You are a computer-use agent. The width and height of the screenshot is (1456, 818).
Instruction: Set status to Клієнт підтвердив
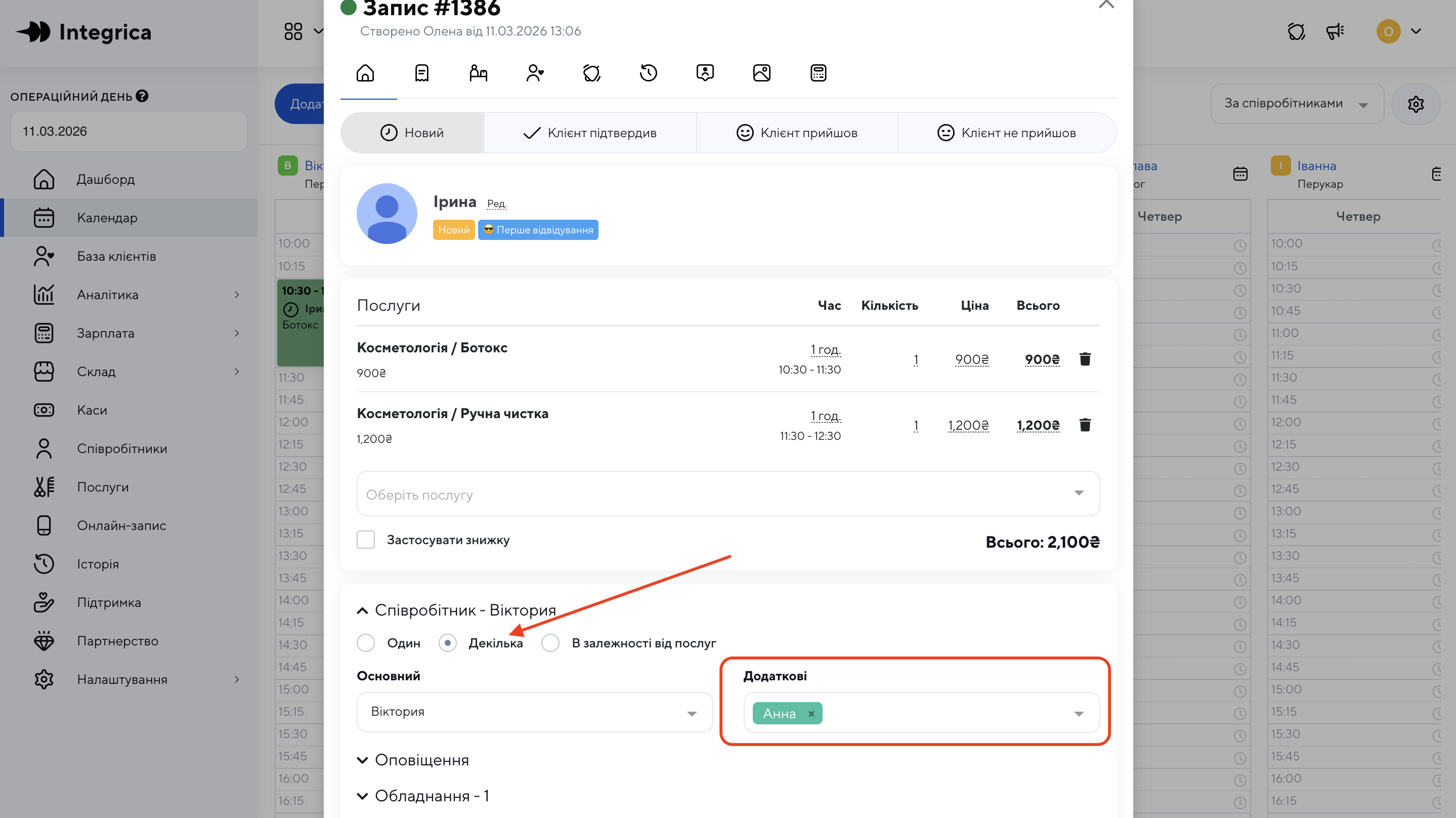[x=589, y=133]
